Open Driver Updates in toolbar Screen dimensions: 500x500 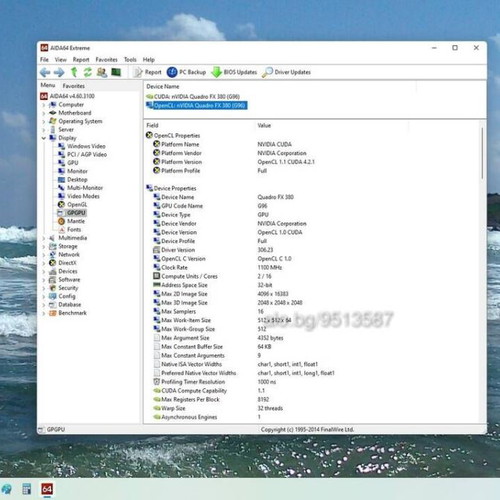coord(286,72)
